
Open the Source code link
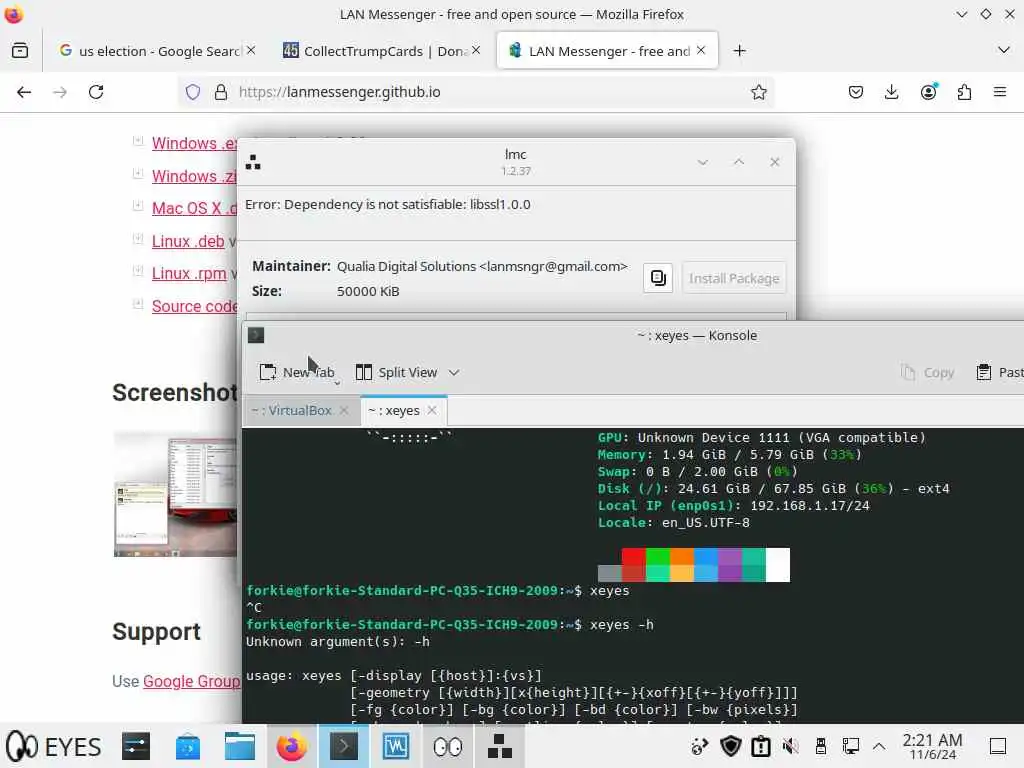[x=195, y=306]
